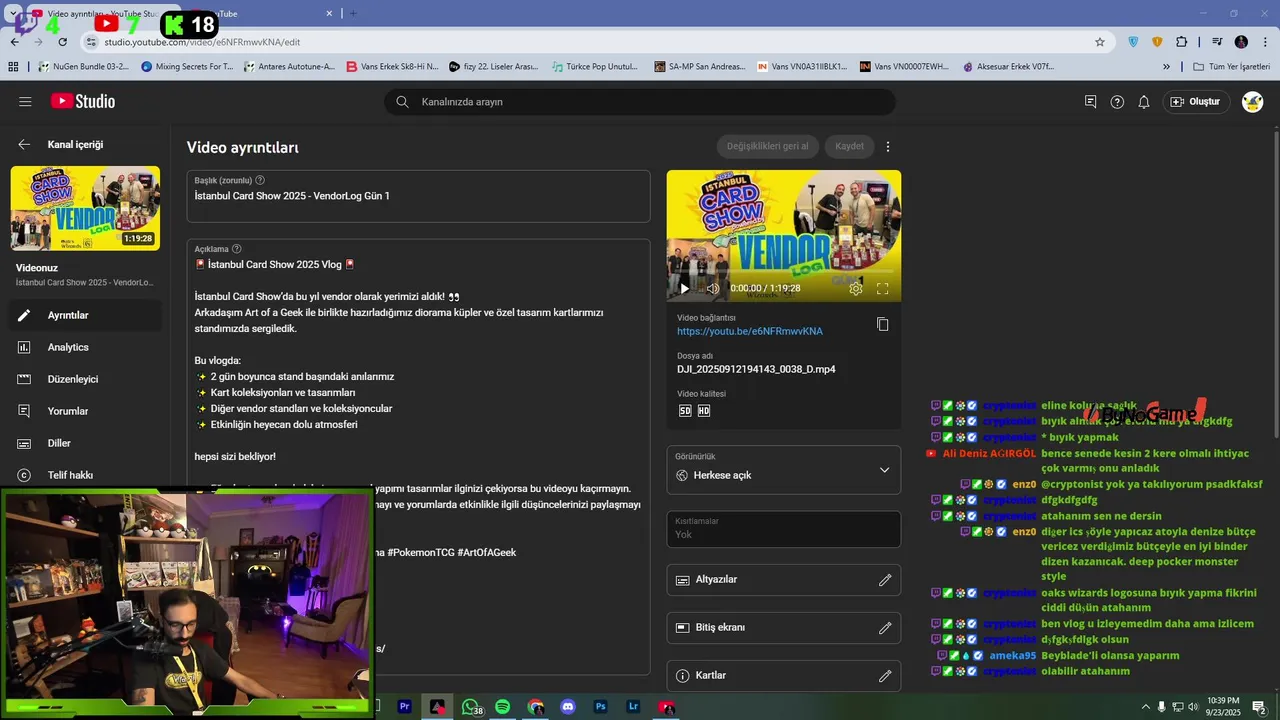Open the Chrome extensions puzzle icon

click(1181, 42)
